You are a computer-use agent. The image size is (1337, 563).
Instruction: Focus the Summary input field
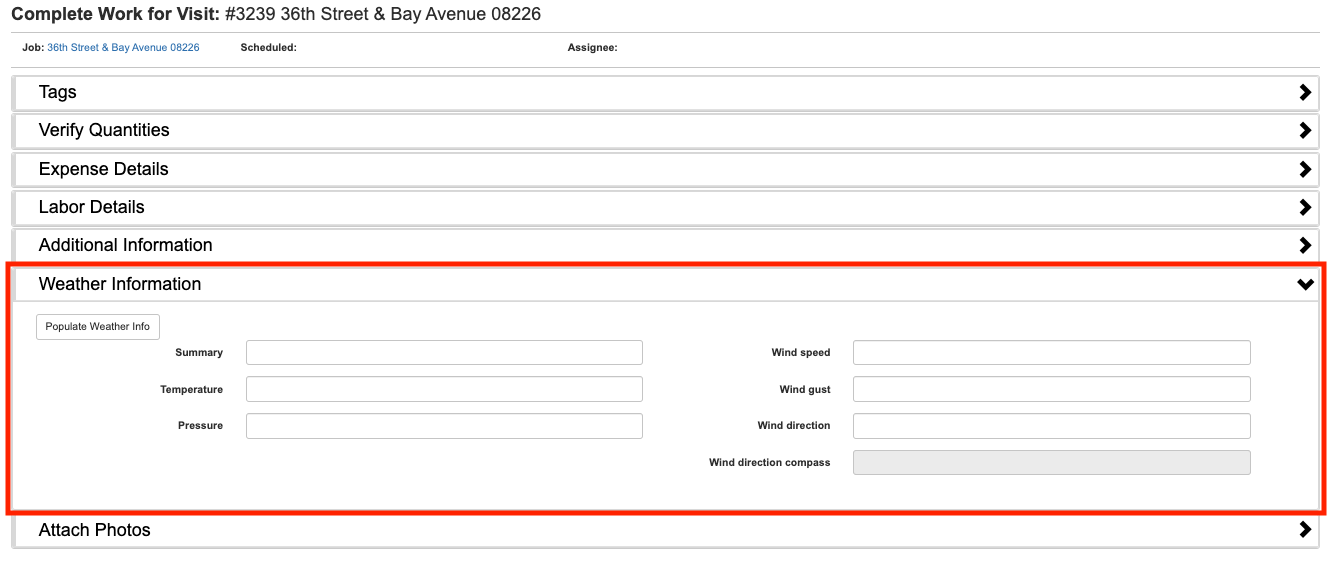(444, 352)
